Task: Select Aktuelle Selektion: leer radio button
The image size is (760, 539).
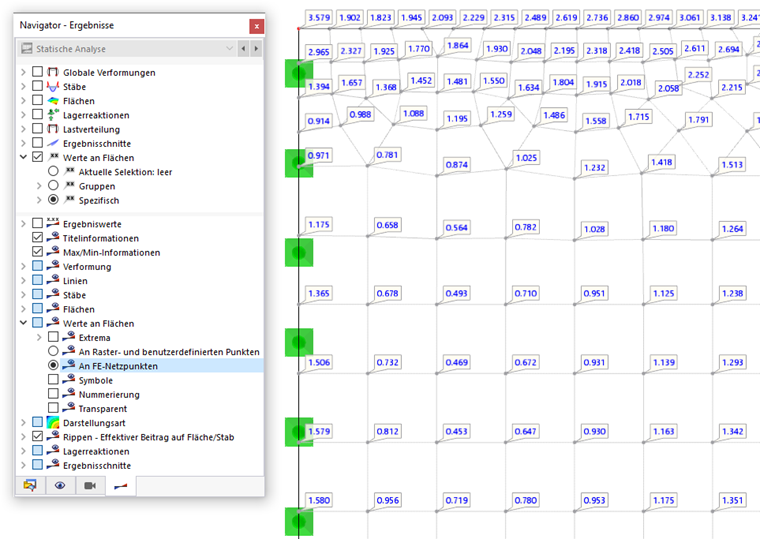Action: click(53, 171)
